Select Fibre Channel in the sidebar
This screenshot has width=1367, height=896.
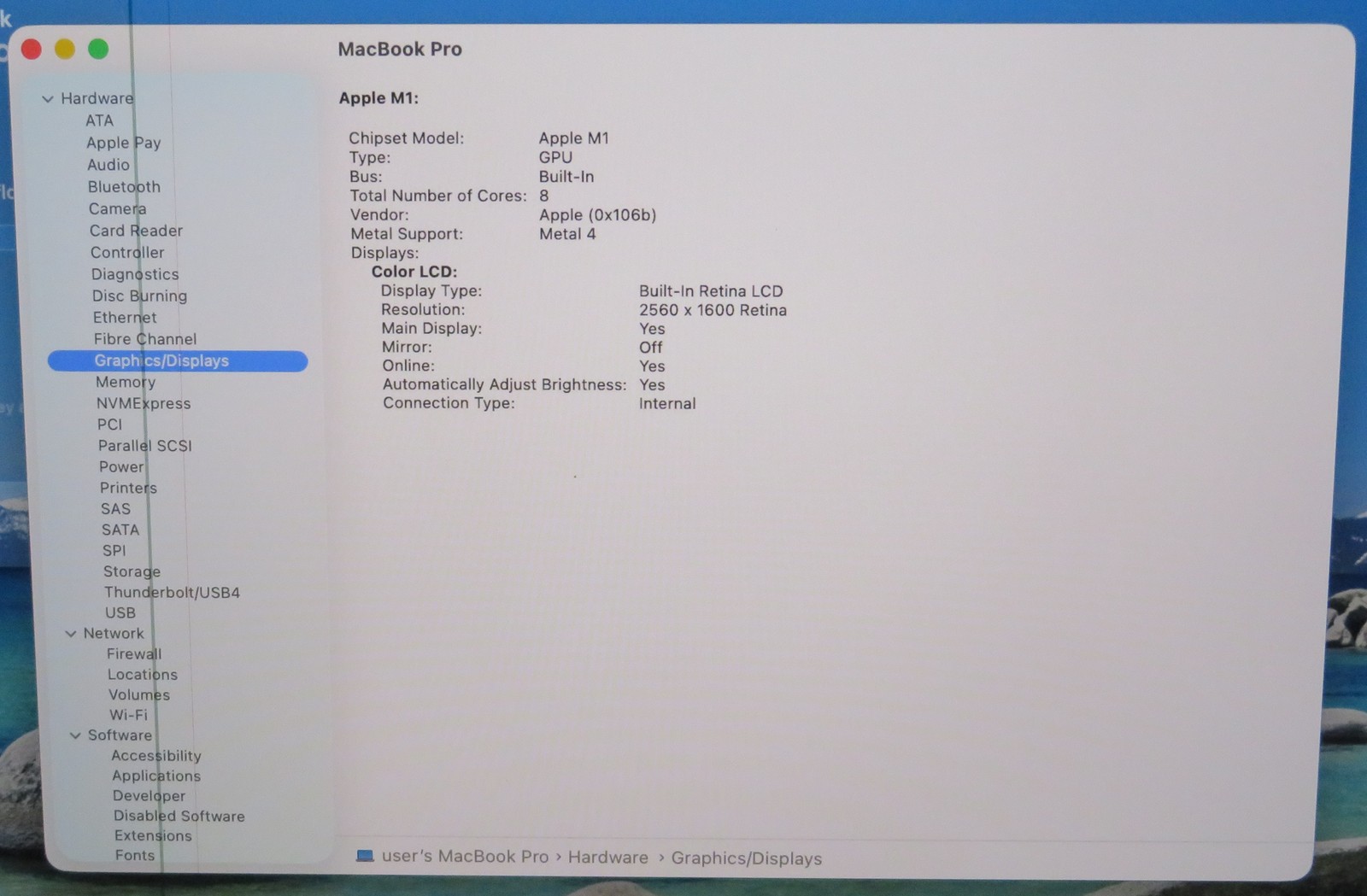tap(145, 339)
